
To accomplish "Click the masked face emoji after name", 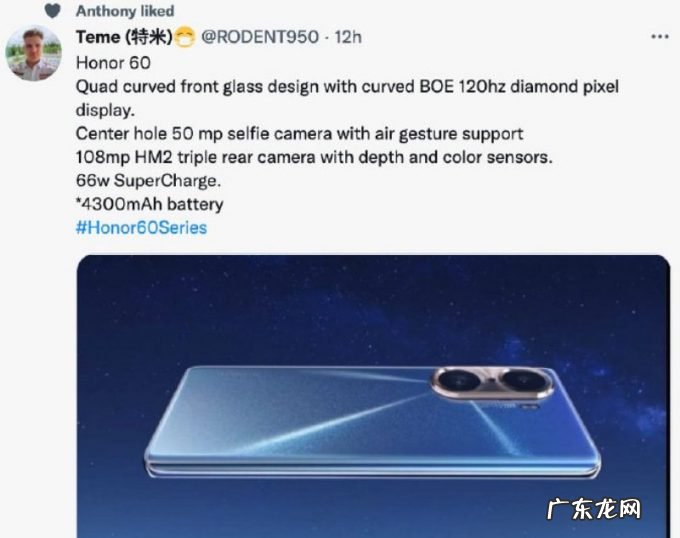I will 184,37.
